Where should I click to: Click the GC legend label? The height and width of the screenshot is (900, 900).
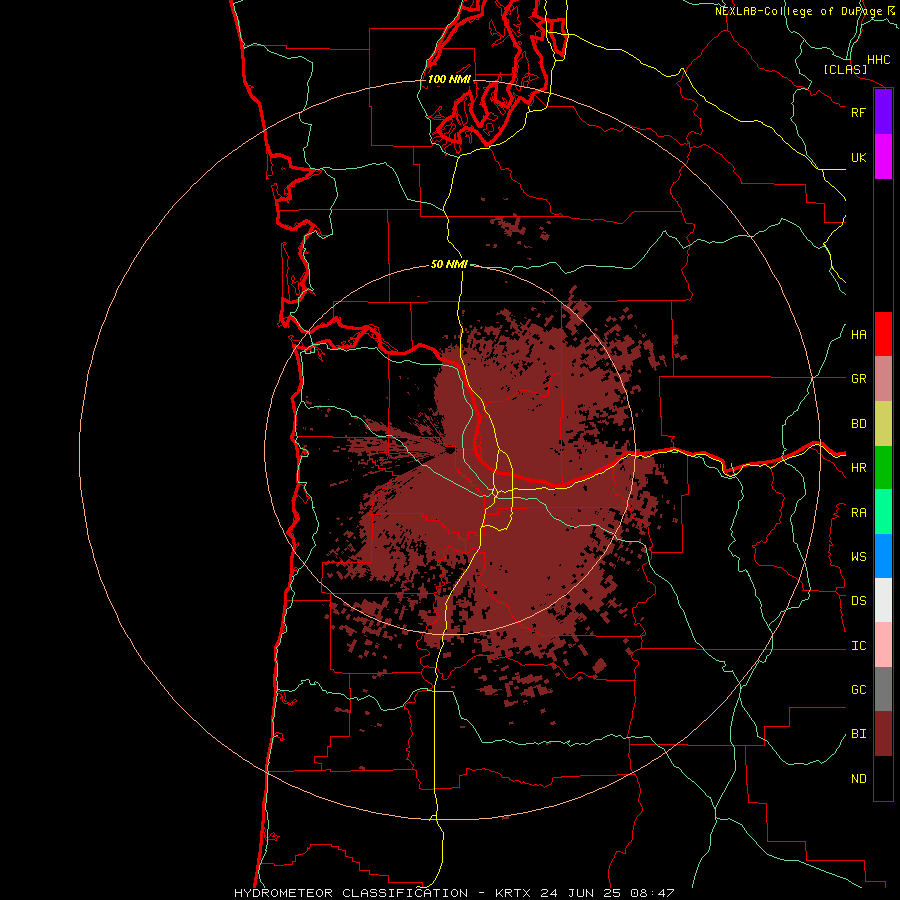[x=858, y=690]
